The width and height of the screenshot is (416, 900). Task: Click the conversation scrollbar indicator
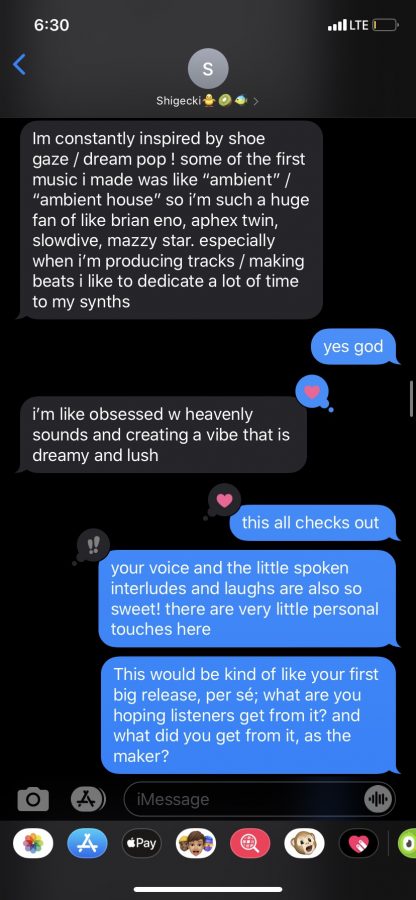411,398
